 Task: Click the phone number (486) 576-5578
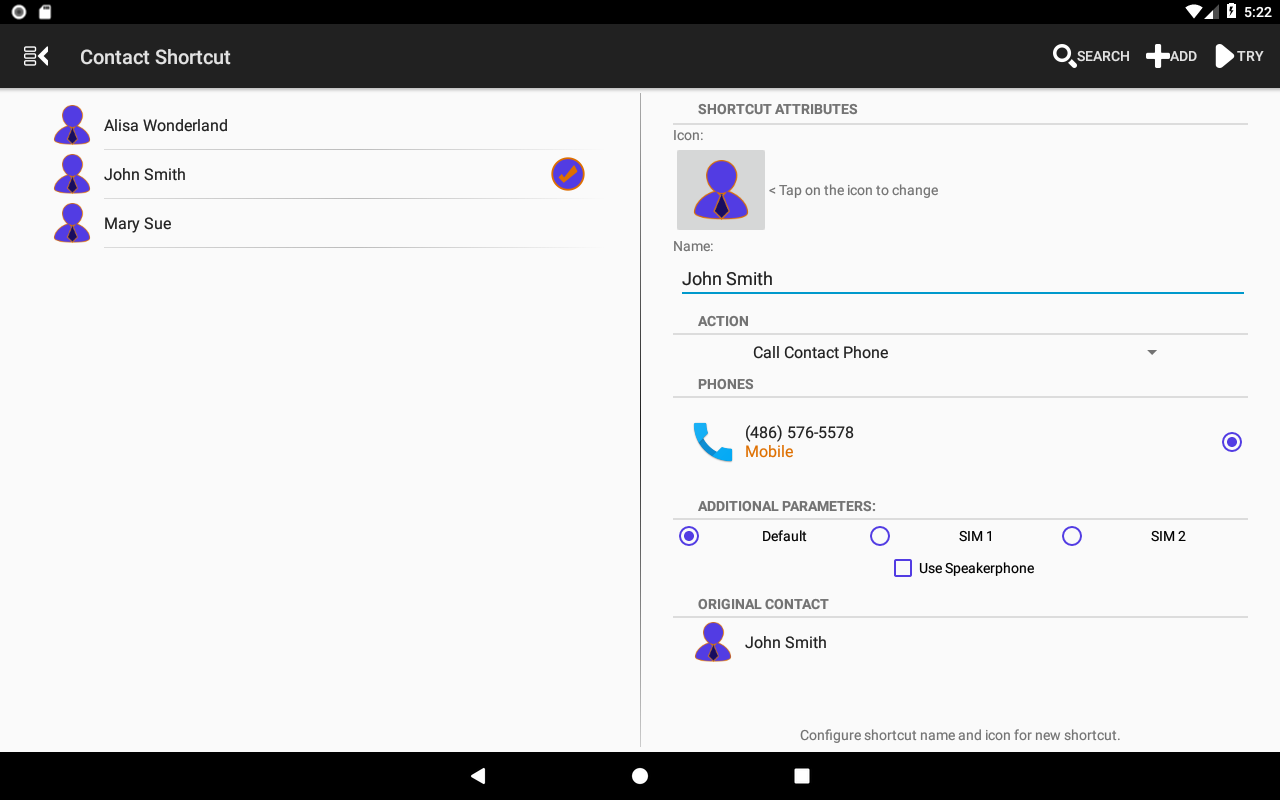tap(799, 433)
